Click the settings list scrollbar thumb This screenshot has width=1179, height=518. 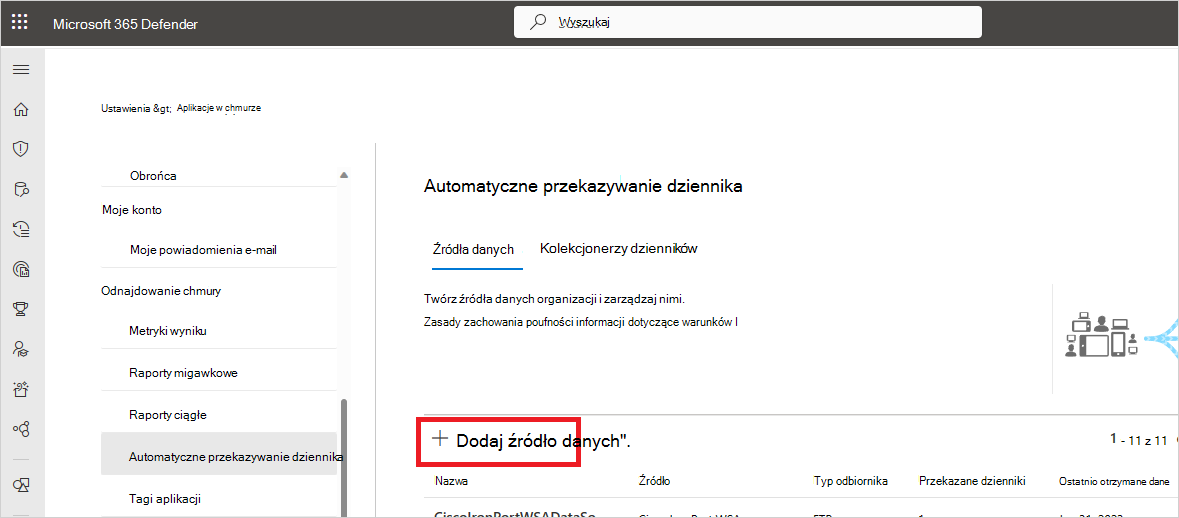pyautogui.click(x=344, y=457)
